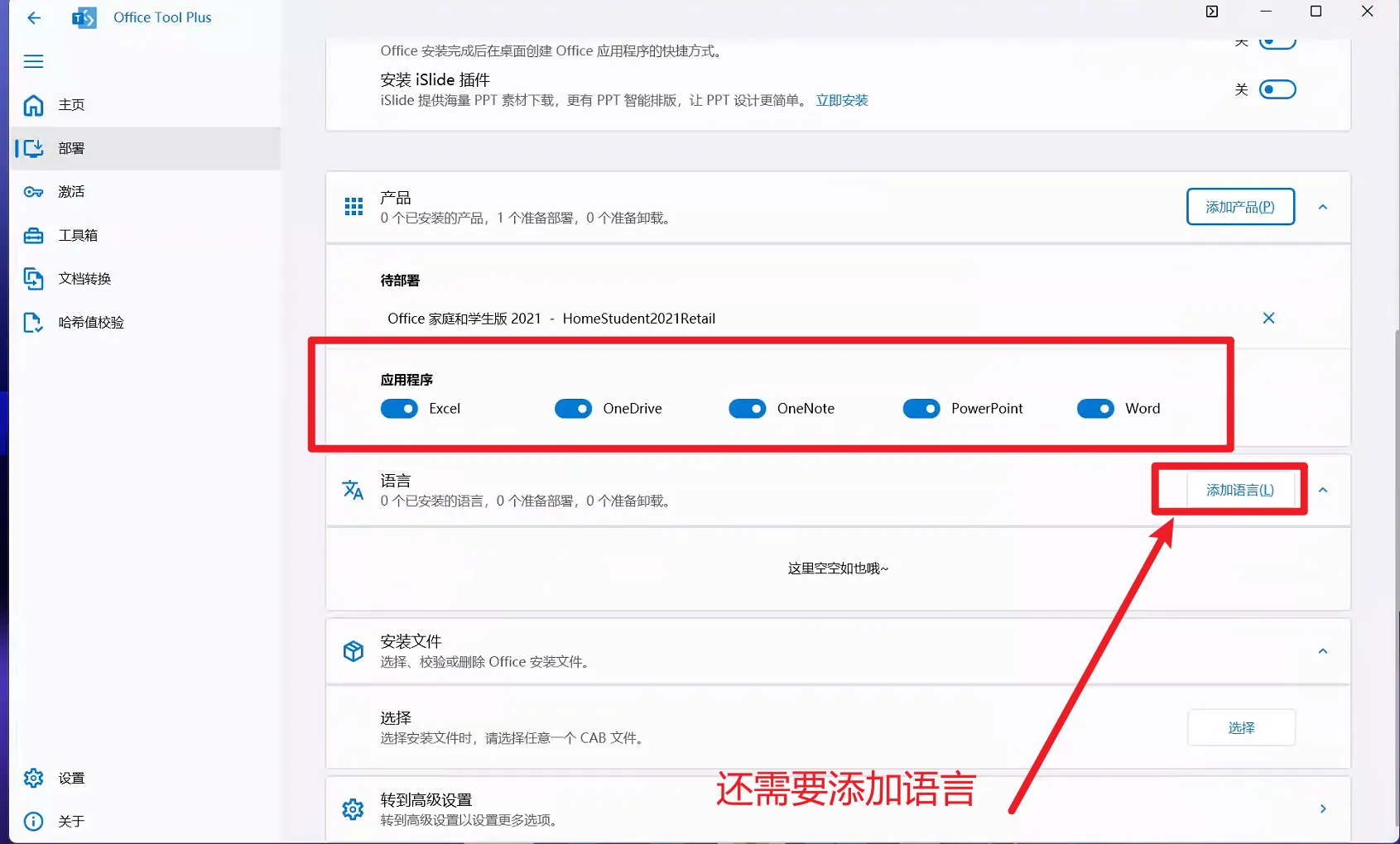Image resolution: width=1400 pixels, height=844 pixels.
Task: Turn off the PowerPoint application toggle
Action: pyautogui.click(x=921, y=409)
